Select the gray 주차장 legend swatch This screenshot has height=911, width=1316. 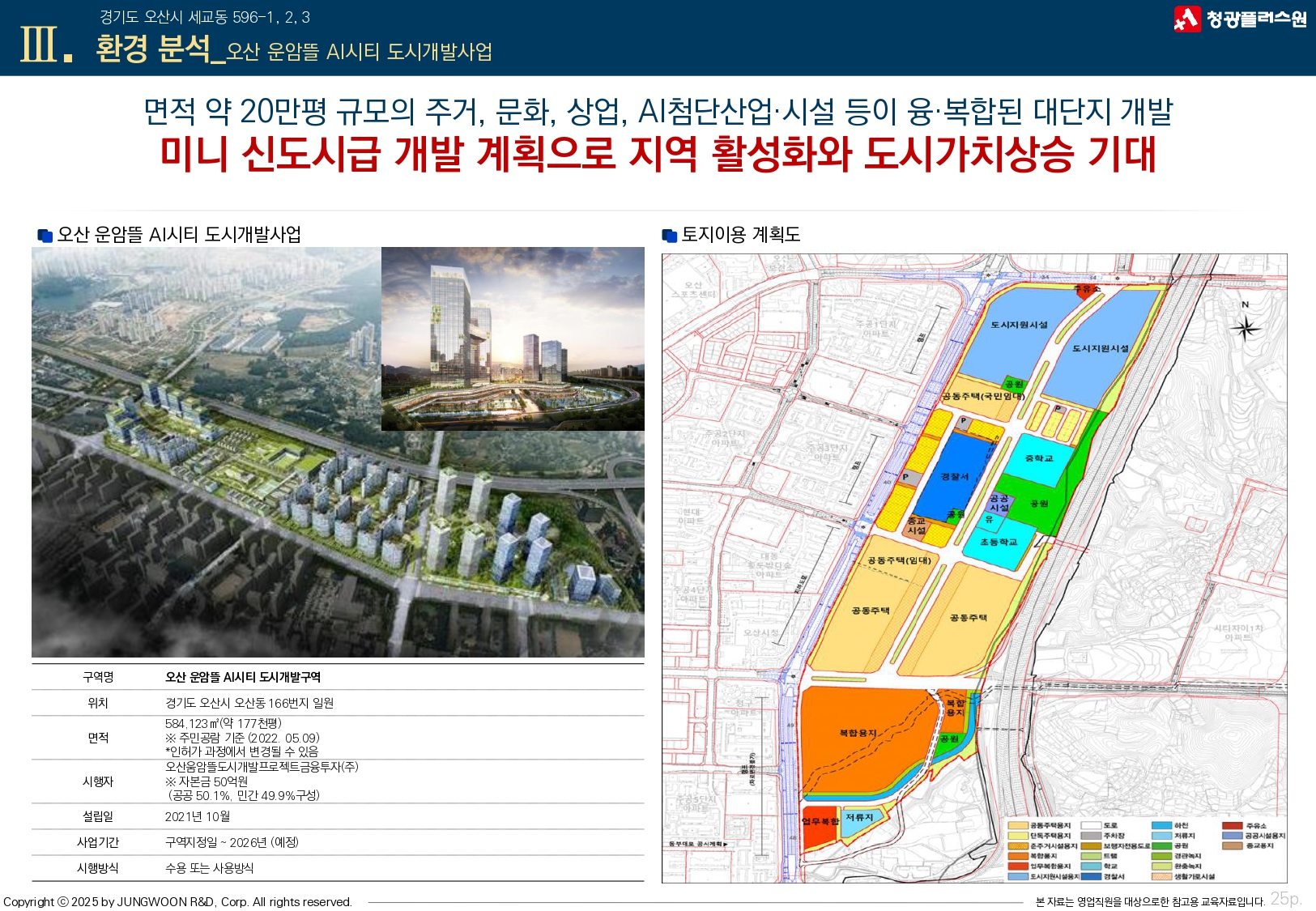tap(1091, 836)
